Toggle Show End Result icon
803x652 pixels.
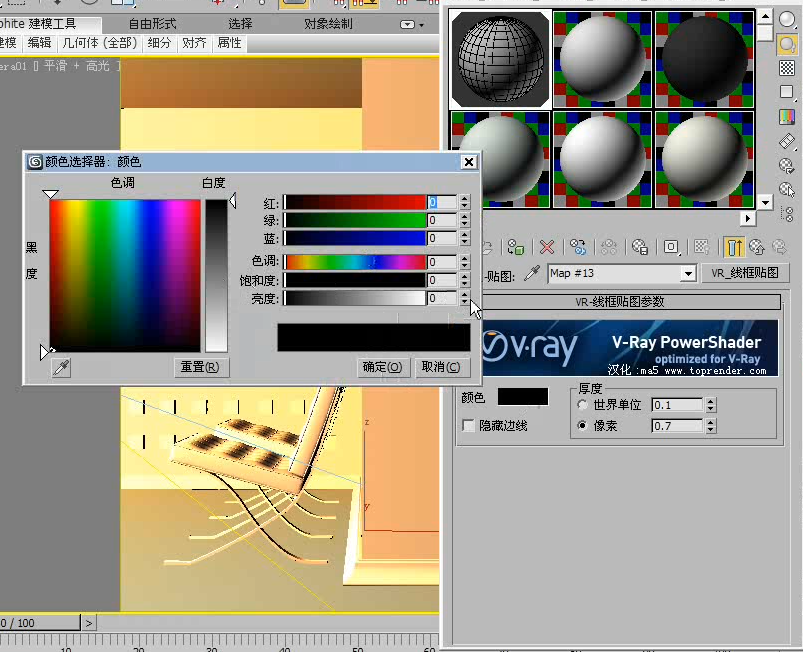733,248
